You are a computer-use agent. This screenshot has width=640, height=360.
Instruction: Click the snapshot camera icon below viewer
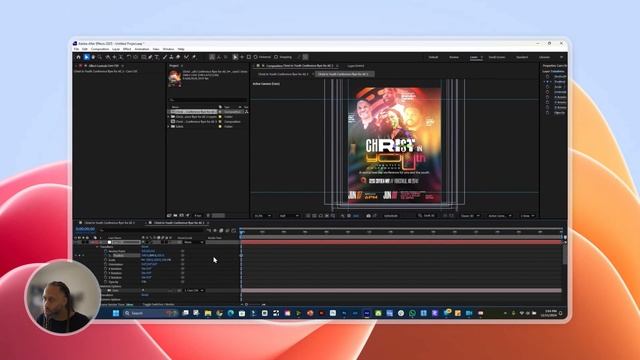pyautogui.click(x=369, y=216)
